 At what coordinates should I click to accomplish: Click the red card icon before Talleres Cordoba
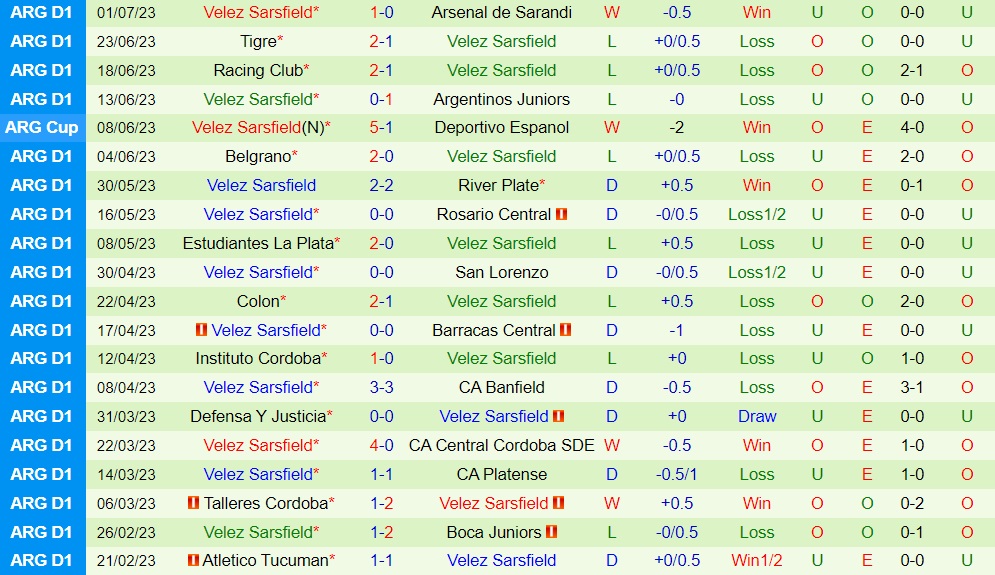click(193, 503)
